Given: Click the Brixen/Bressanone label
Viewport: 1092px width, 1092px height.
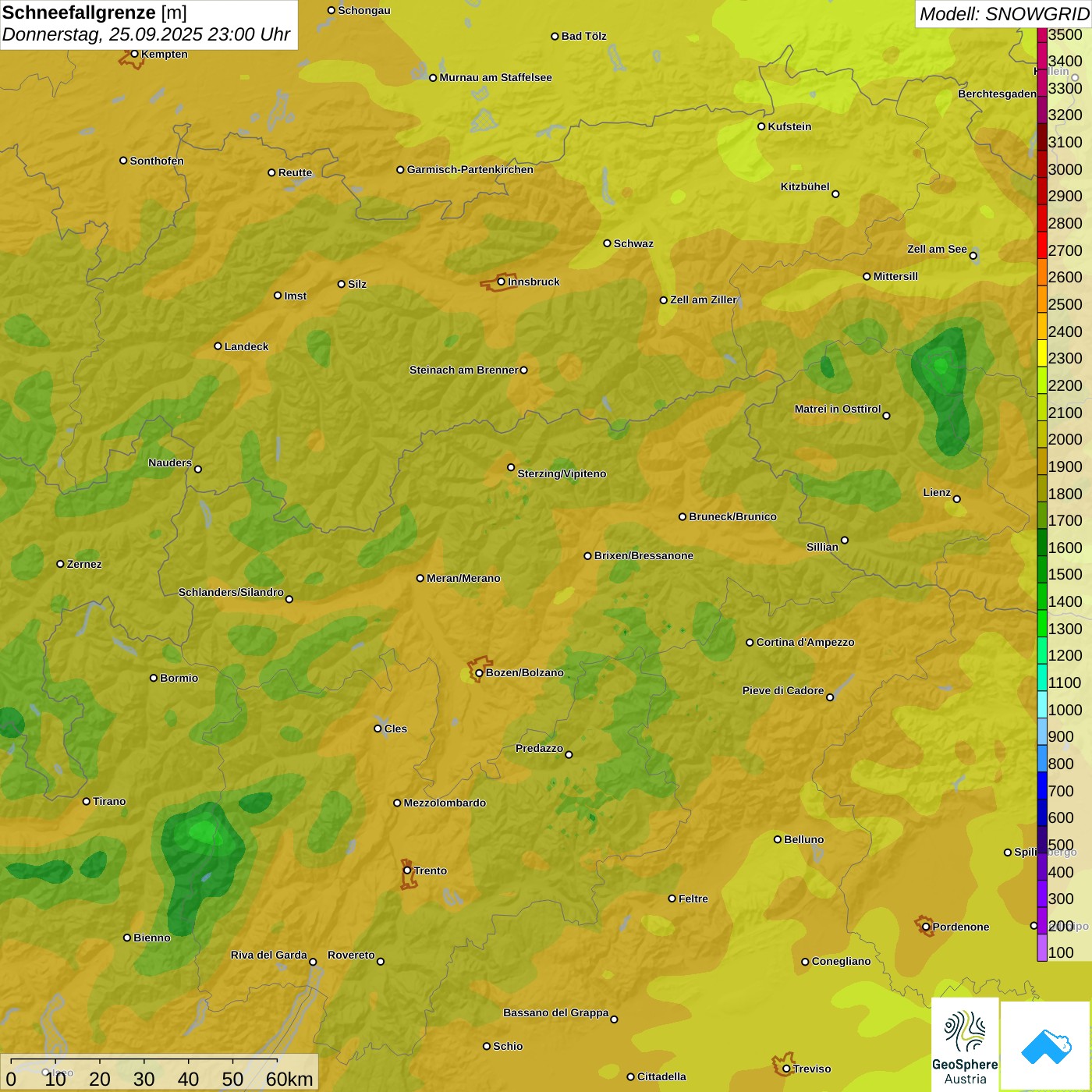Looking at the screenshot, I should (643, 555).
